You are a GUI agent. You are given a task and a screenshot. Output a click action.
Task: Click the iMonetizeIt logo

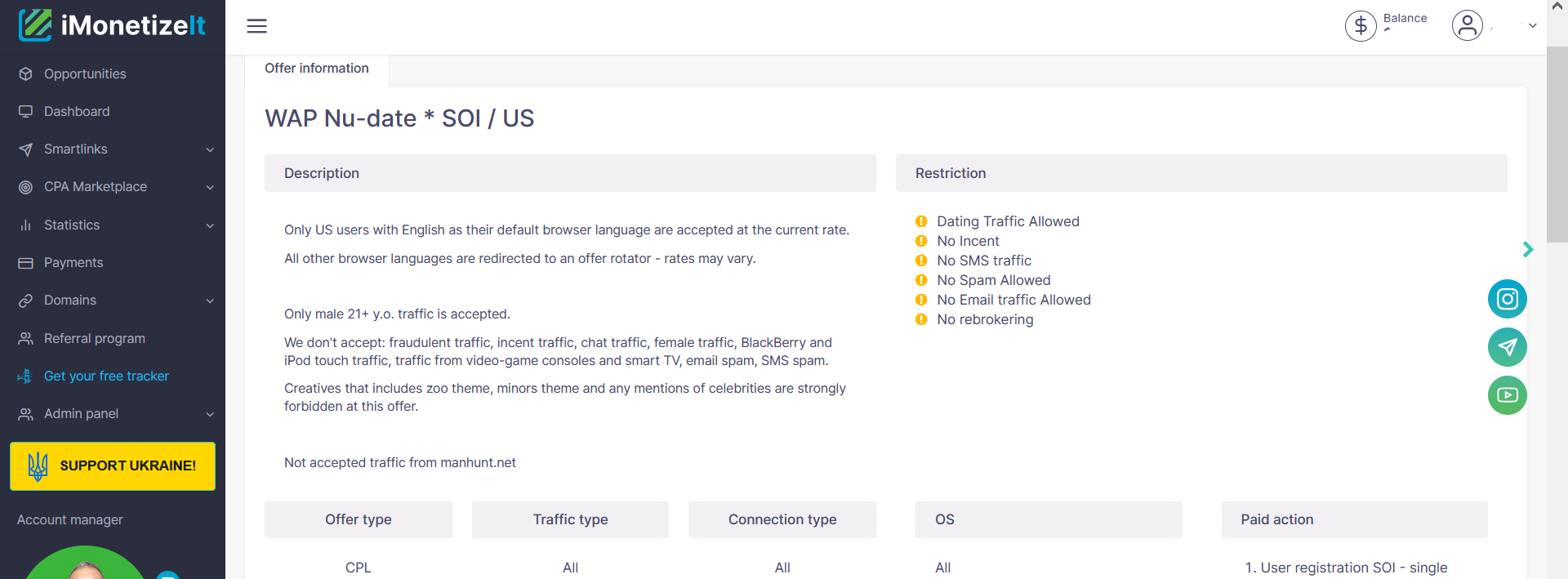(x=113, y=25)
